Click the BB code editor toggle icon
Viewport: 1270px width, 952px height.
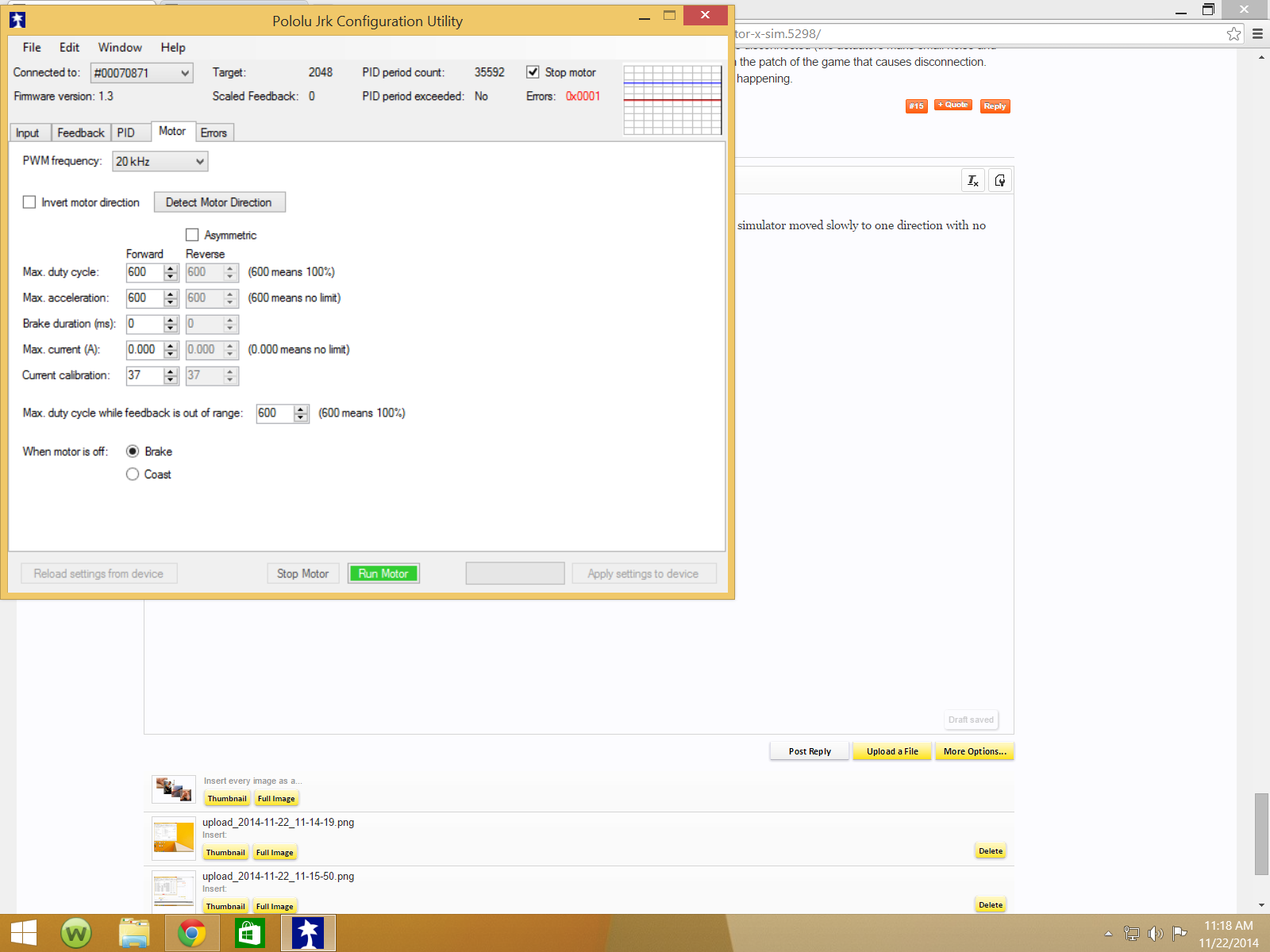(x=1000, y=181)
